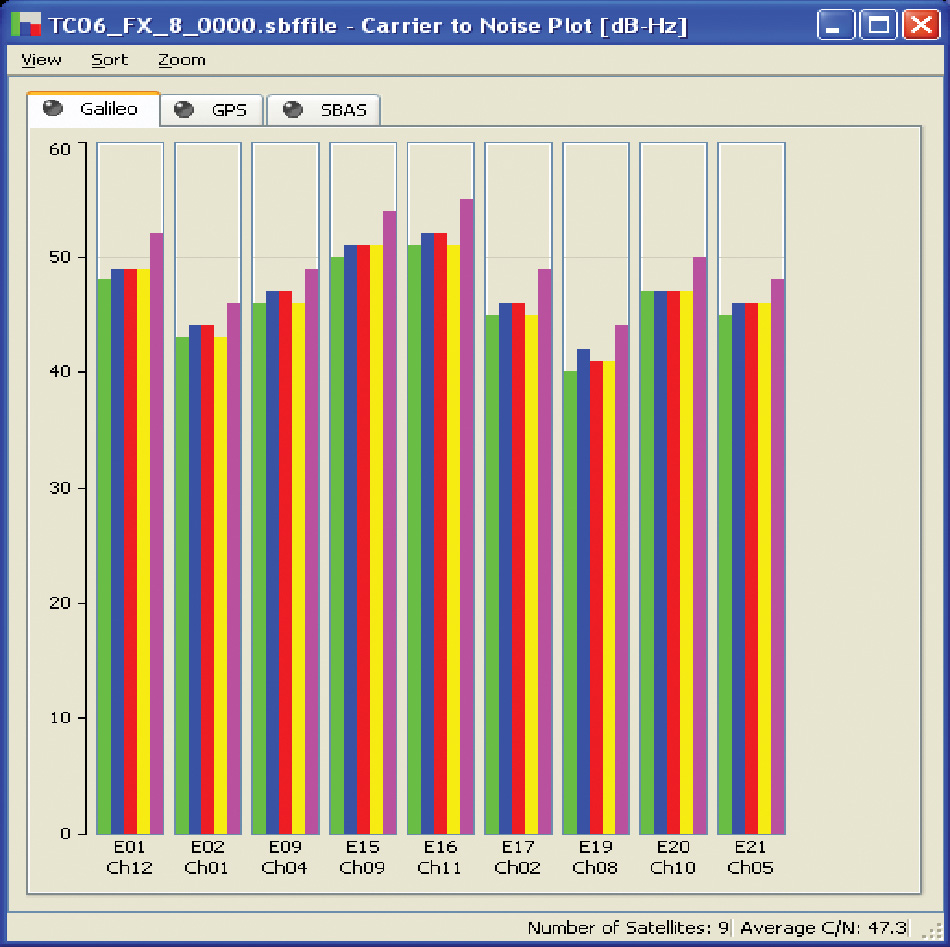Select the Galileo tab

94,109
